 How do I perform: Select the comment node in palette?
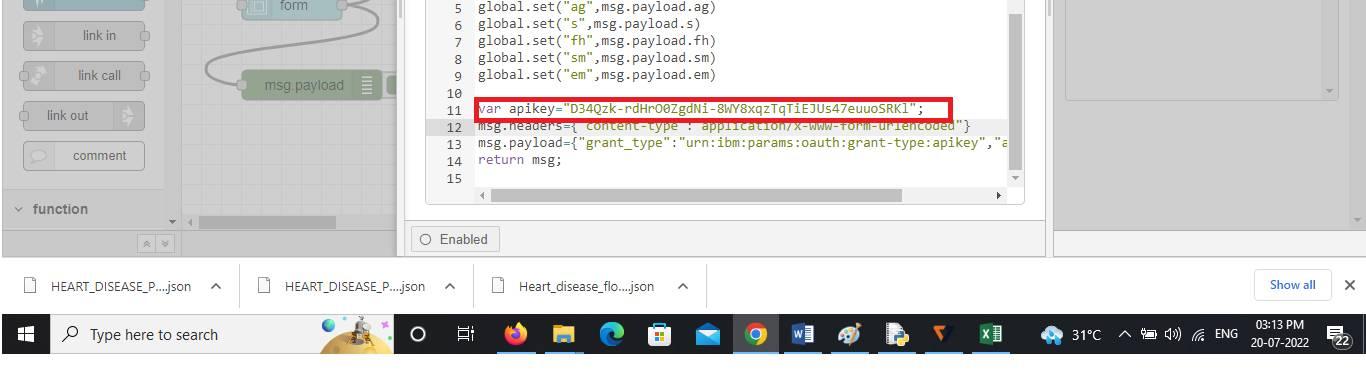[84, 156]
